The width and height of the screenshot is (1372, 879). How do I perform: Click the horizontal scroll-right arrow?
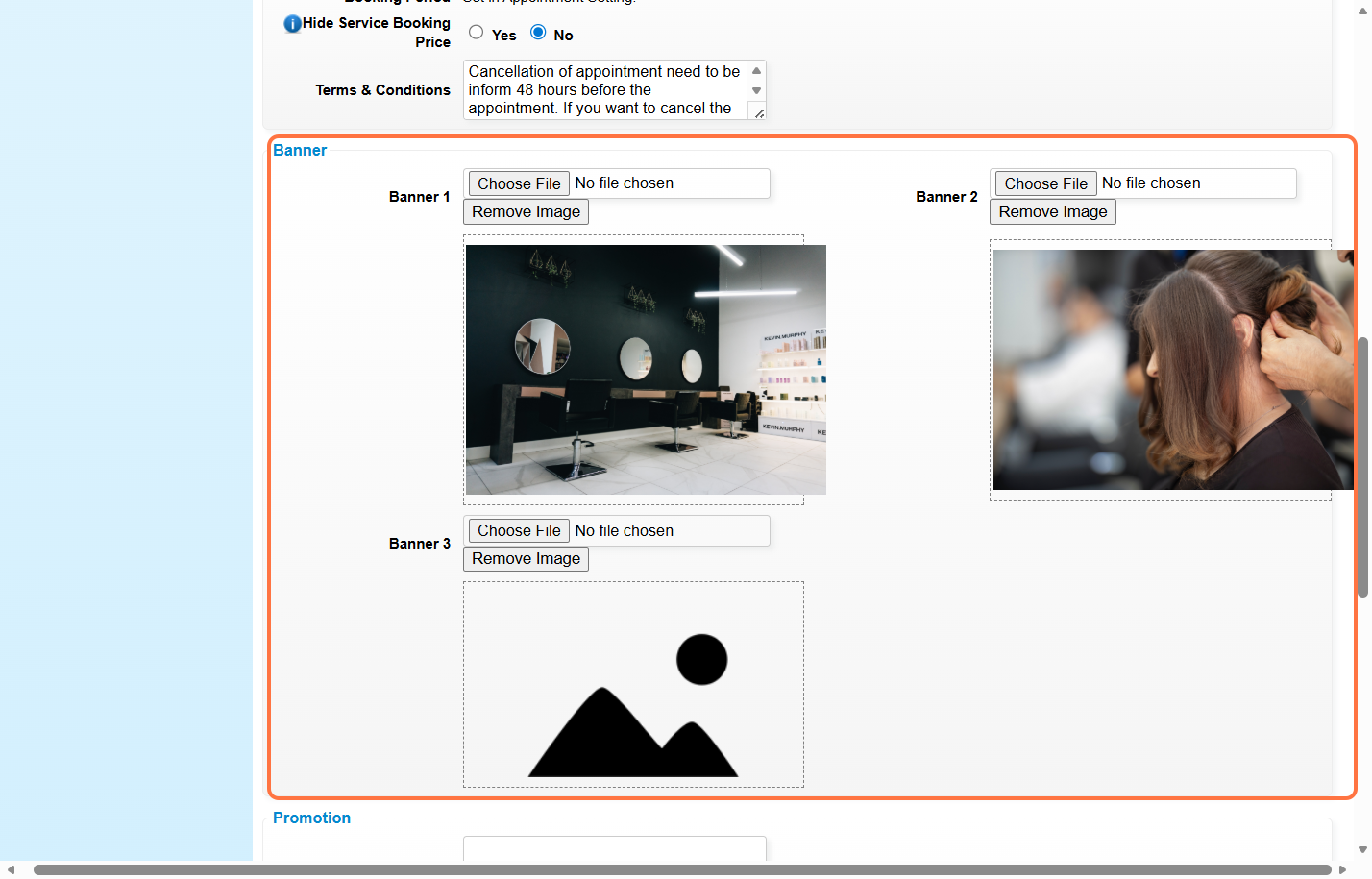tap(1342, 870)
